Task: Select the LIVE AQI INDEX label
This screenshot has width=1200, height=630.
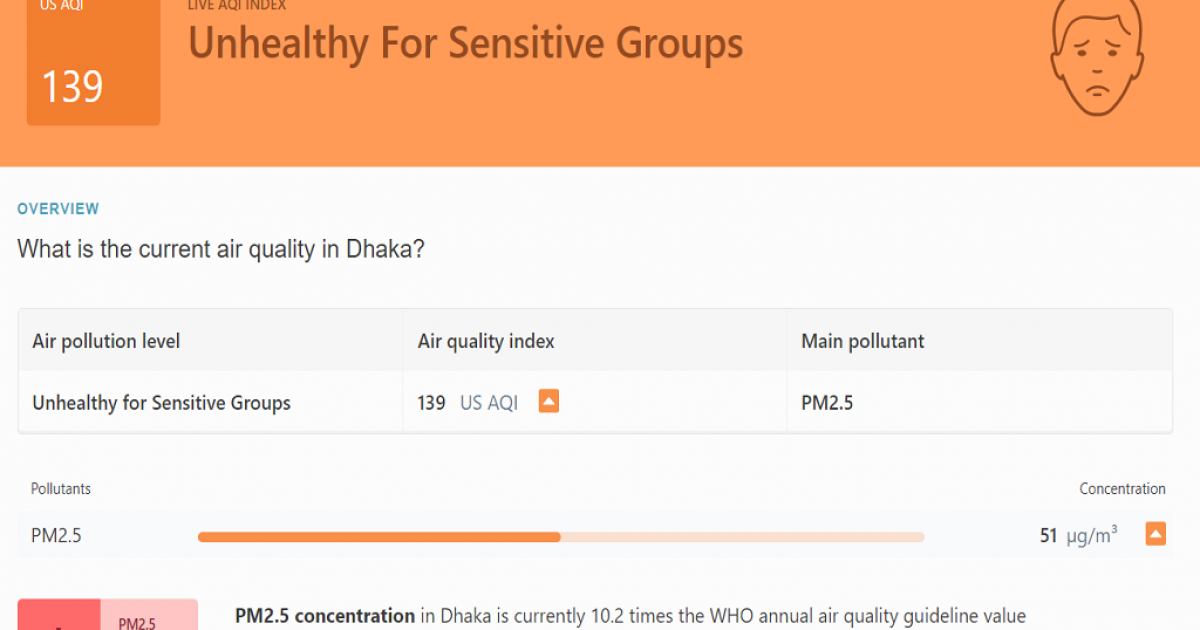Action: tap(235, 6)
